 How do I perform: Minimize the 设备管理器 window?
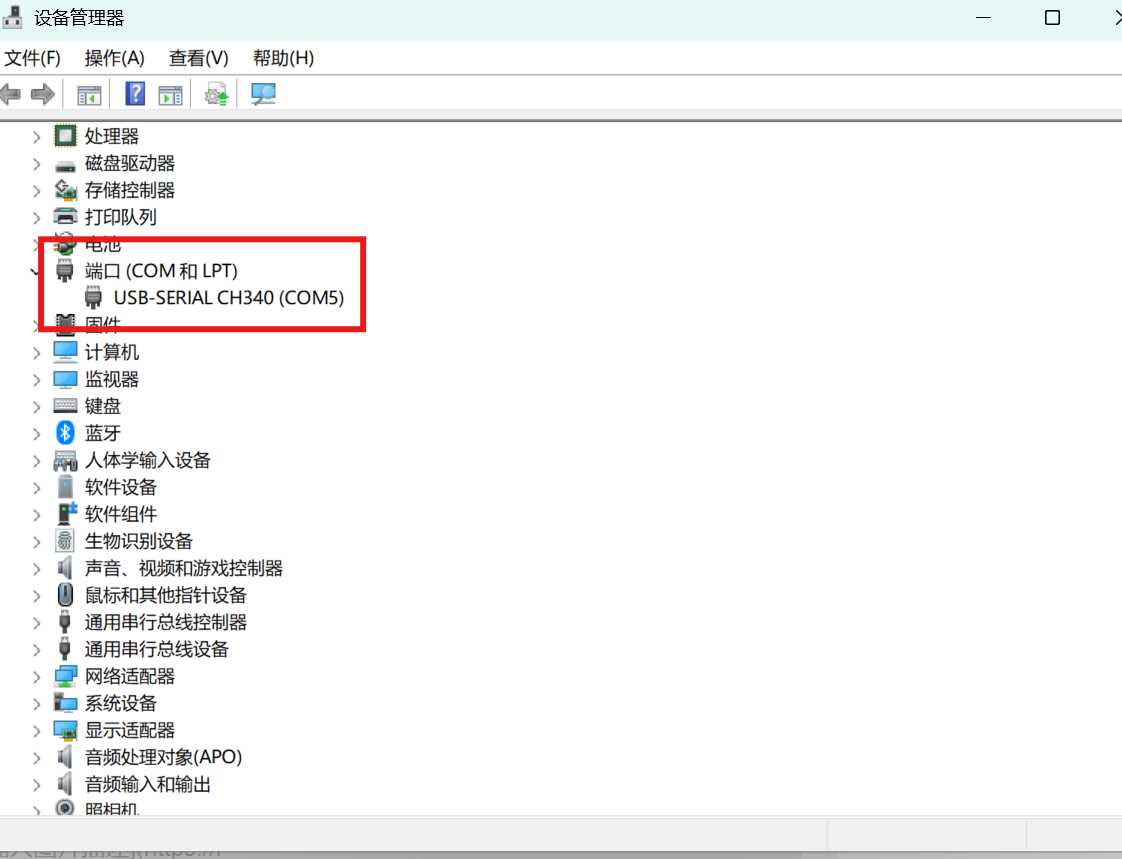click(984, 17)
